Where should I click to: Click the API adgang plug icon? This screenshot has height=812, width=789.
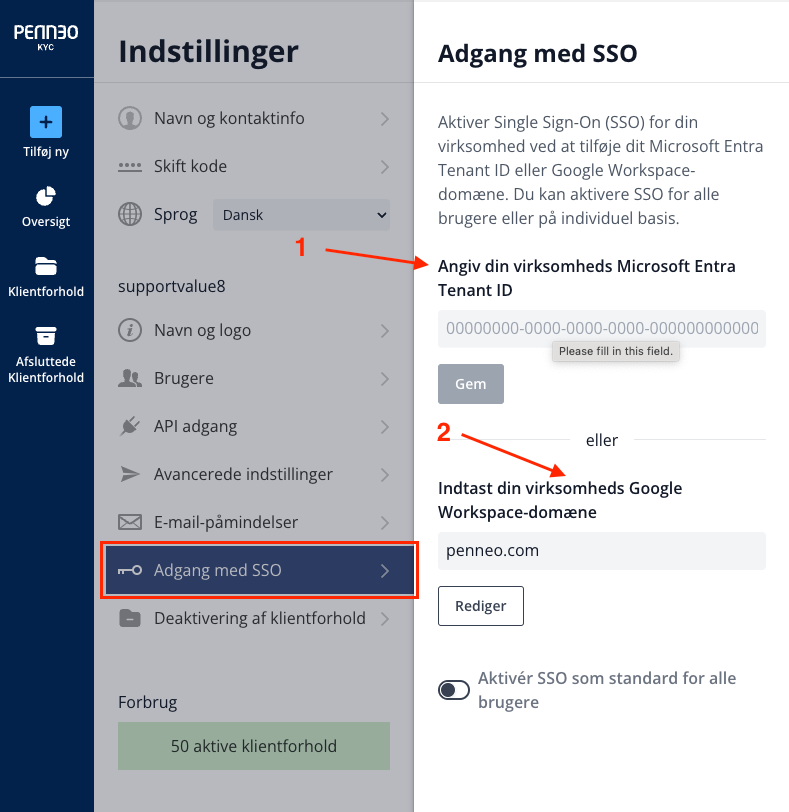(x=129, y=426)
